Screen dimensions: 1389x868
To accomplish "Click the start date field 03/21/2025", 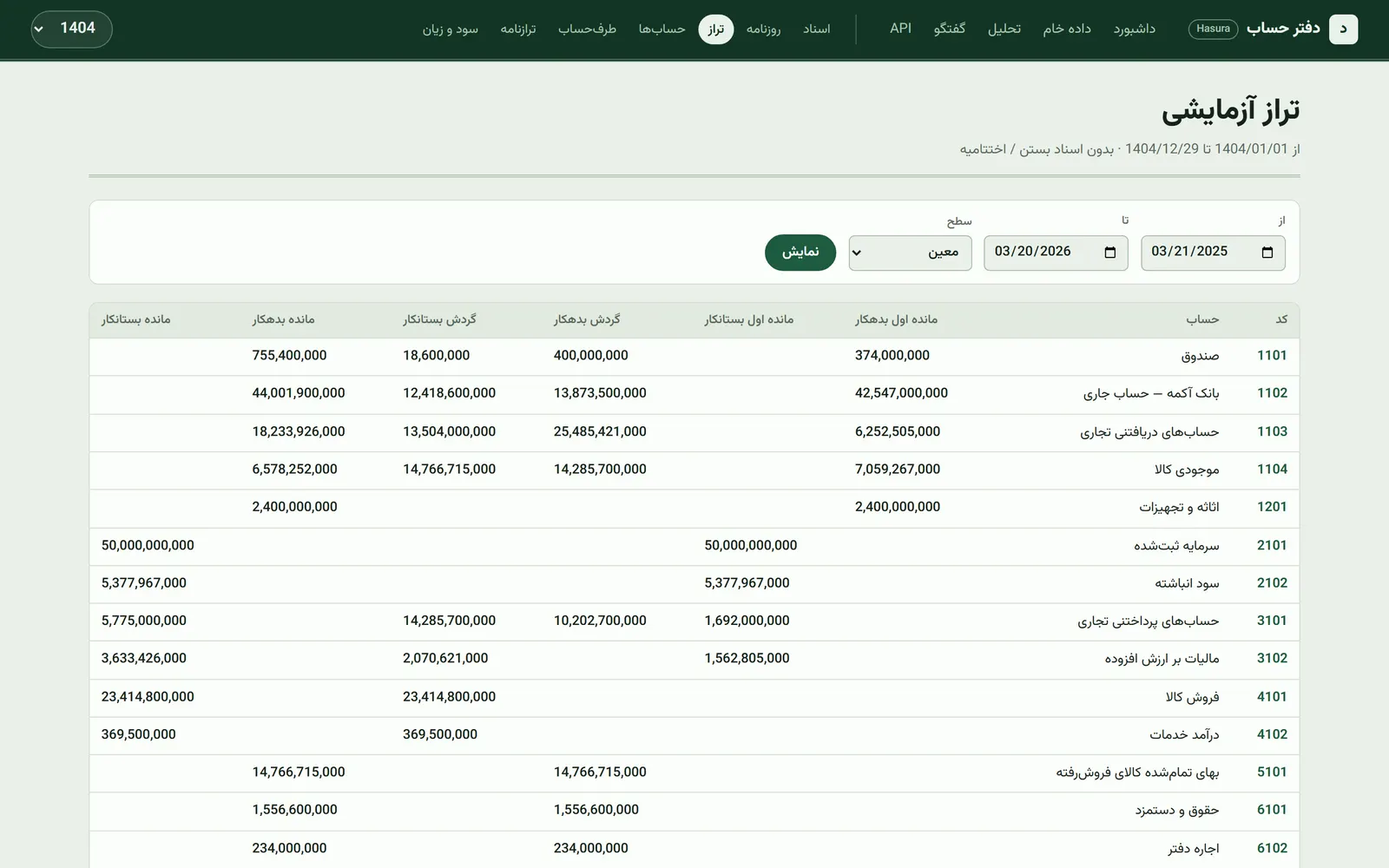I will click(1213, 253).
